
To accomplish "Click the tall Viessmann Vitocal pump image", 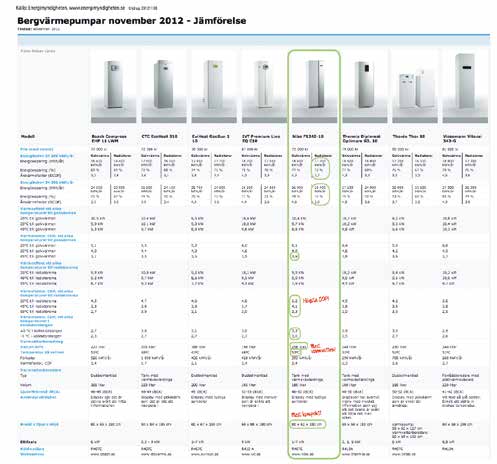I will pos(465,87).
